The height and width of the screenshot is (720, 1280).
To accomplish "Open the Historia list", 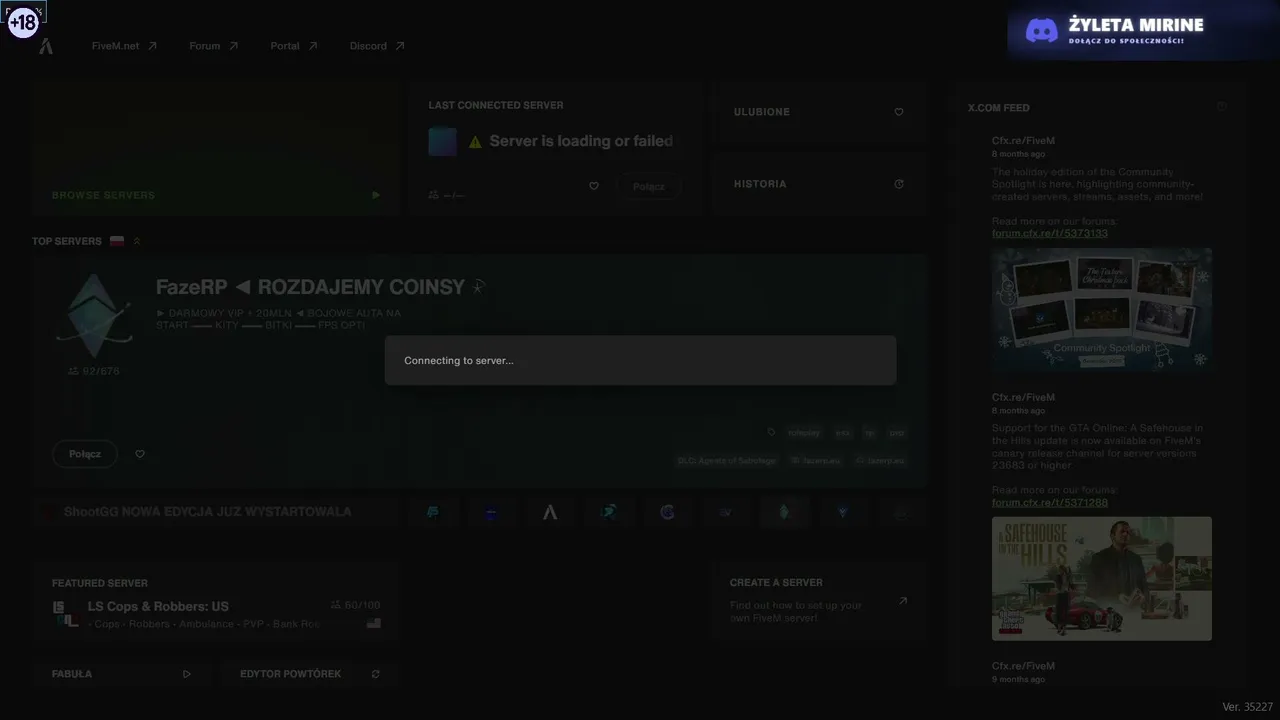I will point(818,184).
